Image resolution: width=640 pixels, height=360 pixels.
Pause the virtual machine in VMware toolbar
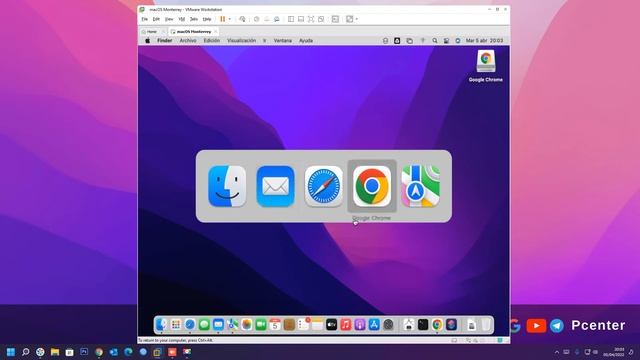pyautogui.click(x=222, y=19)
